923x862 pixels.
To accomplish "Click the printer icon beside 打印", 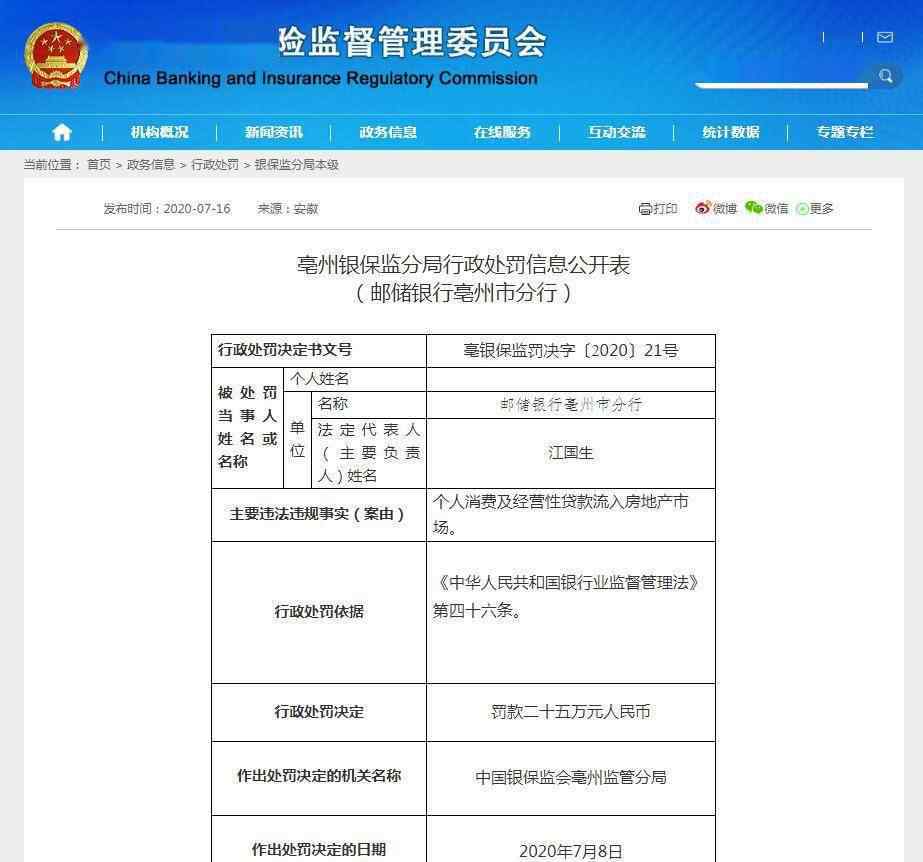I will [645, 208].
